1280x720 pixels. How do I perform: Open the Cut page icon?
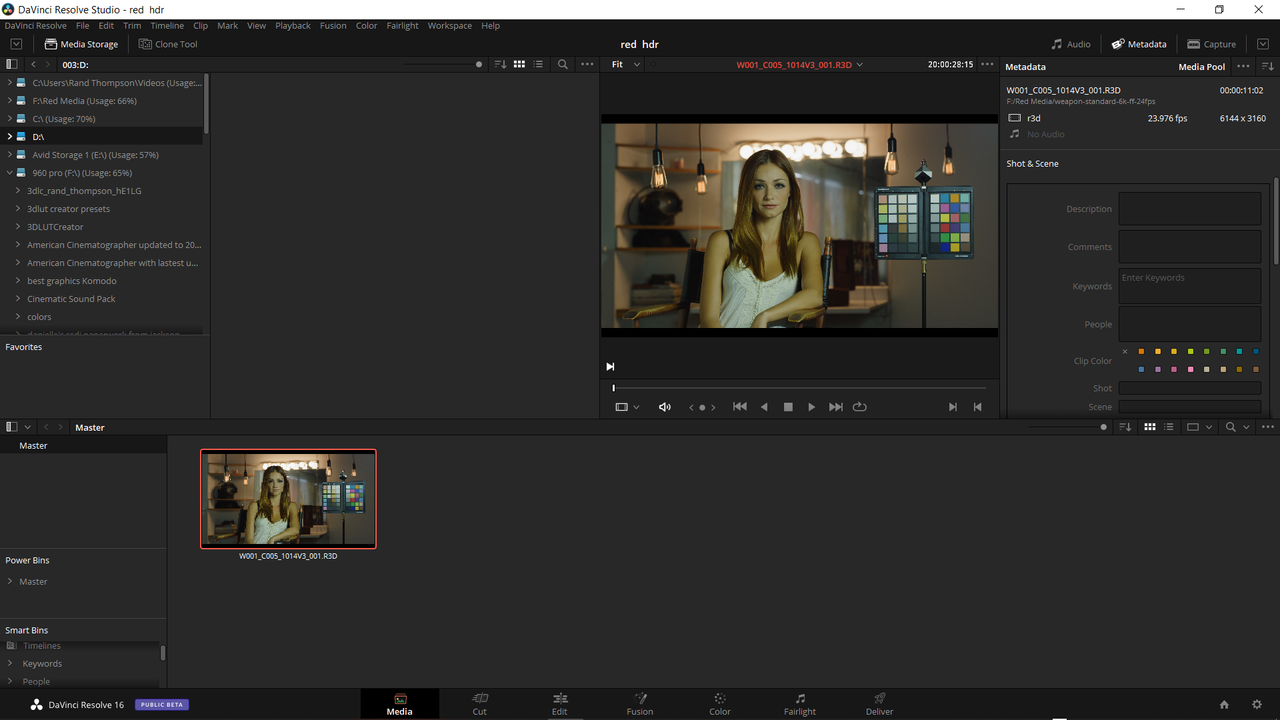[x=480, y=698]
